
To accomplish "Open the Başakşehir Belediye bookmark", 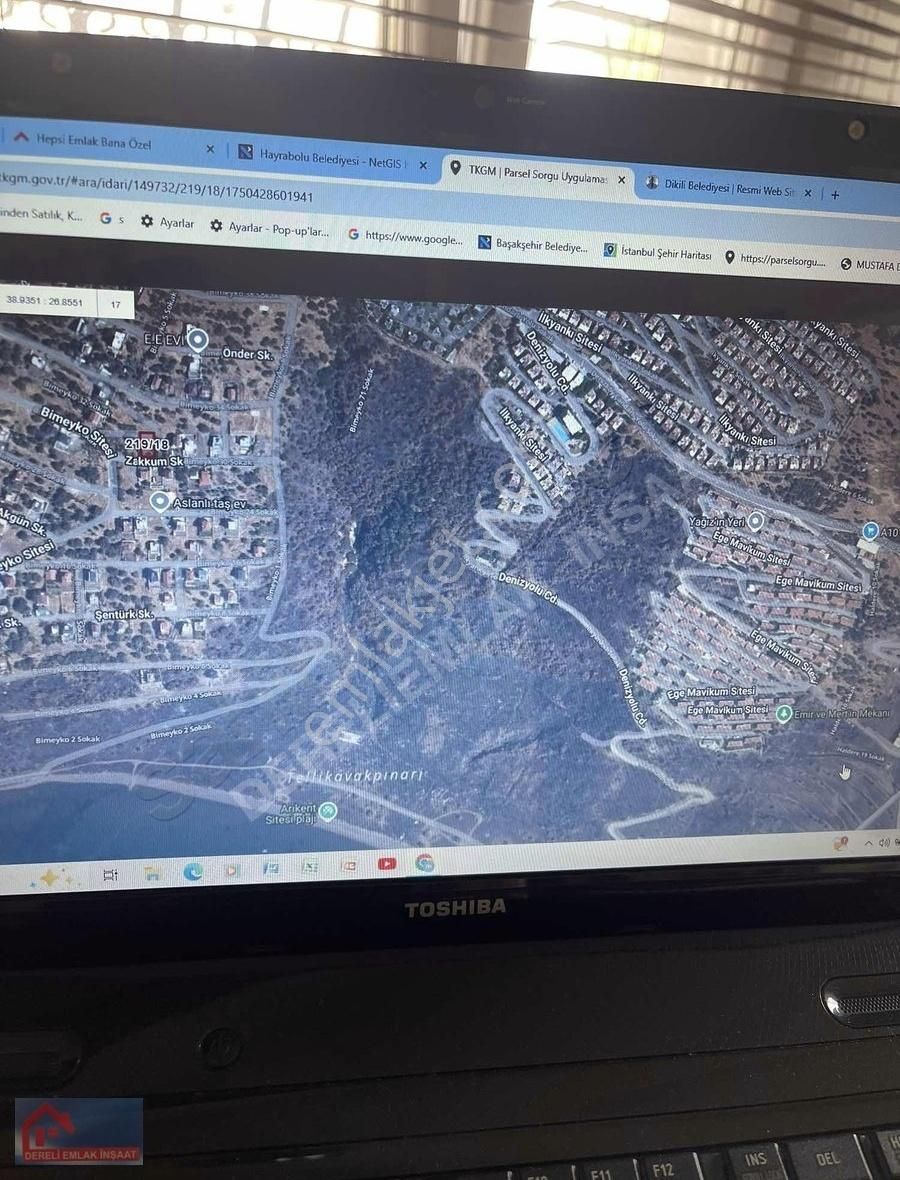I will [533, 245].
